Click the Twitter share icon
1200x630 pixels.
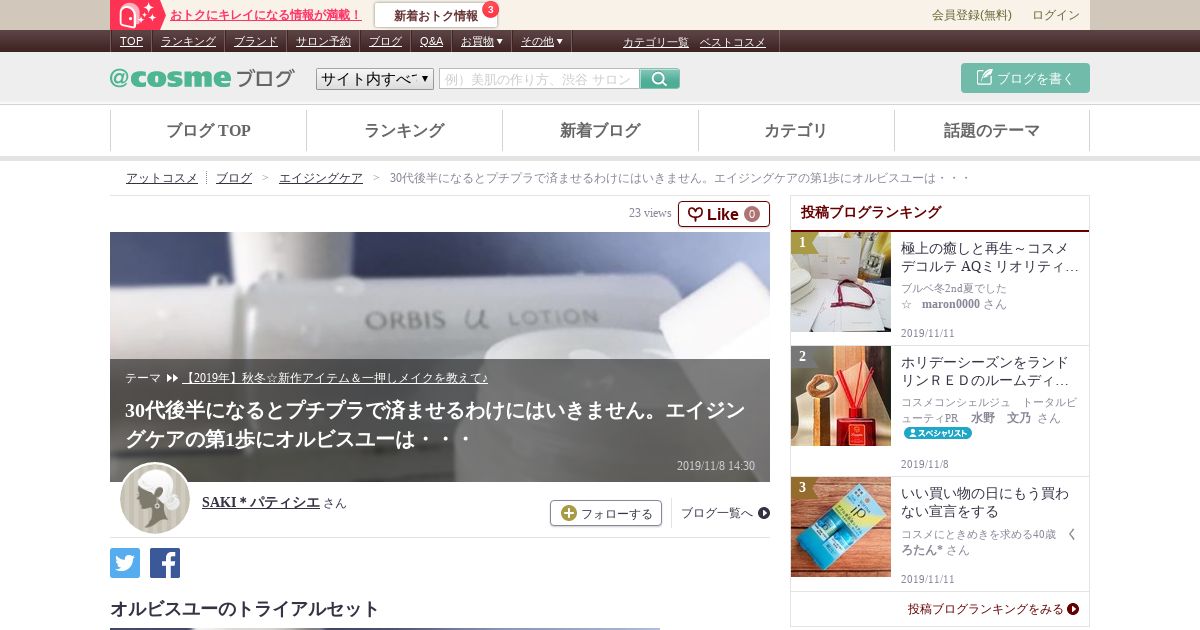tap(125, 563)
